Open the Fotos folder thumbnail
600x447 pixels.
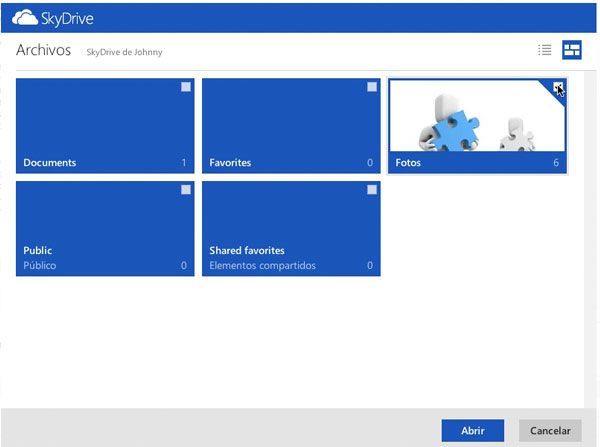(x=477, y=116)
